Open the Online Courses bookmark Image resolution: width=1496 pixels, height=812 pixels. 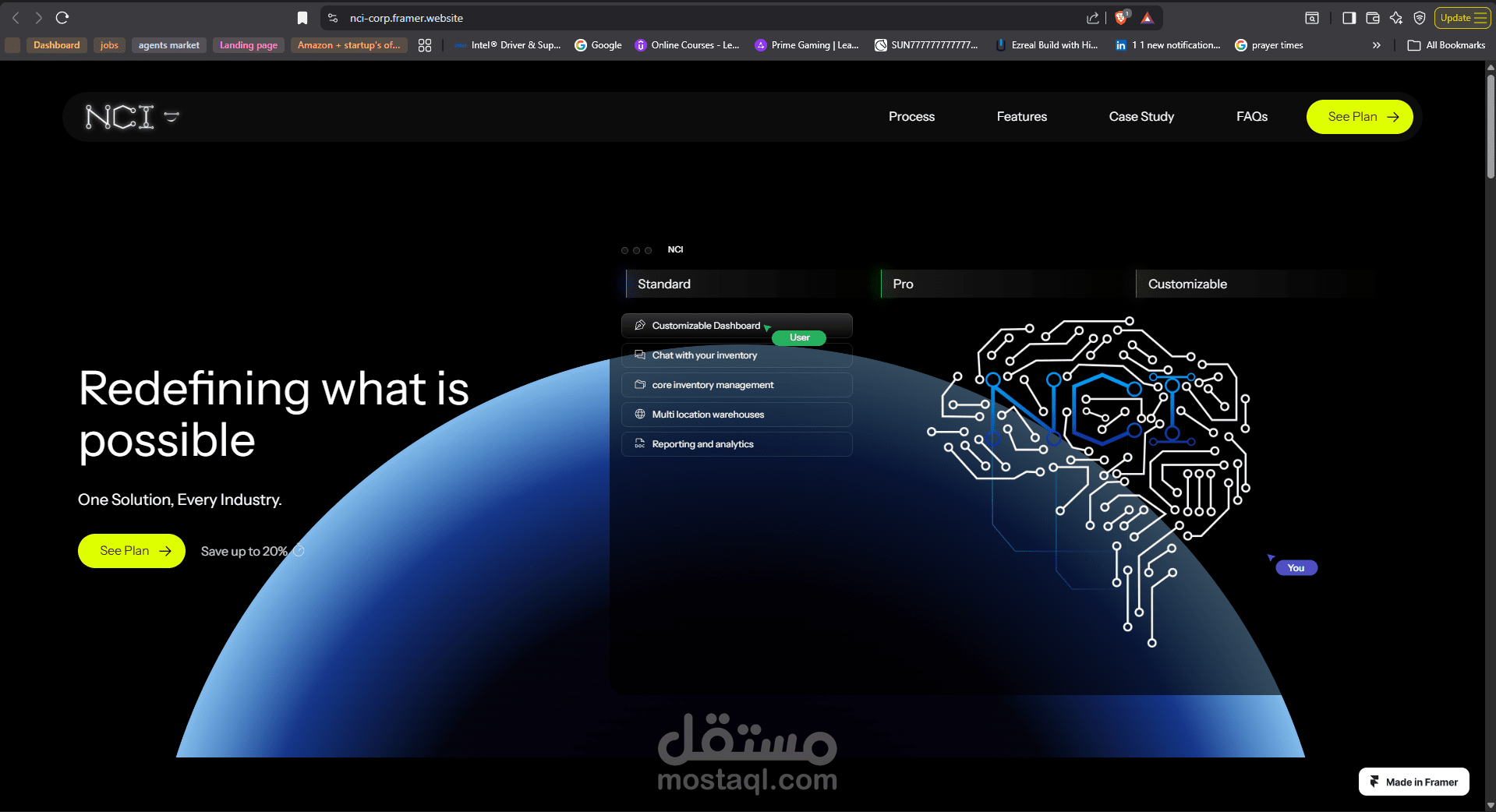[x=687, y=45]
